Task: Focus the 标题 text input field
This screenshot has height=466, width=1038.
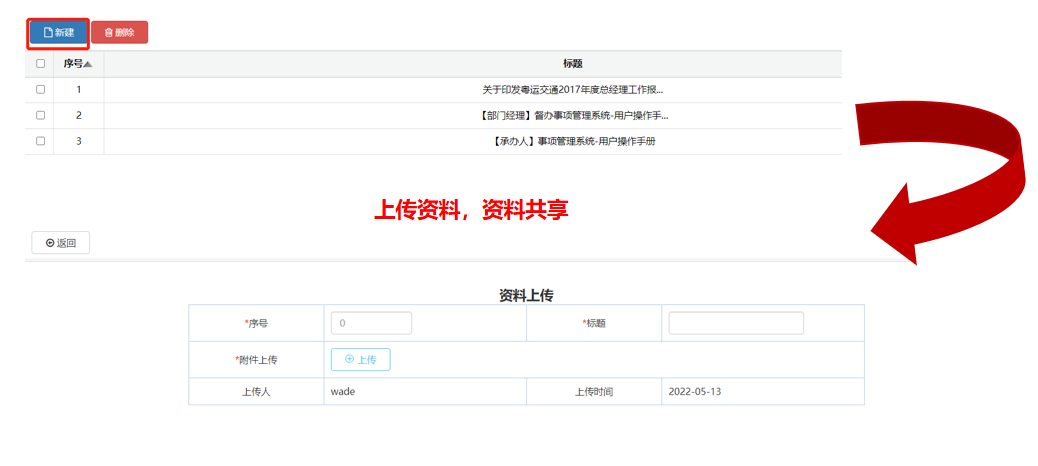Action: point(735,324)
